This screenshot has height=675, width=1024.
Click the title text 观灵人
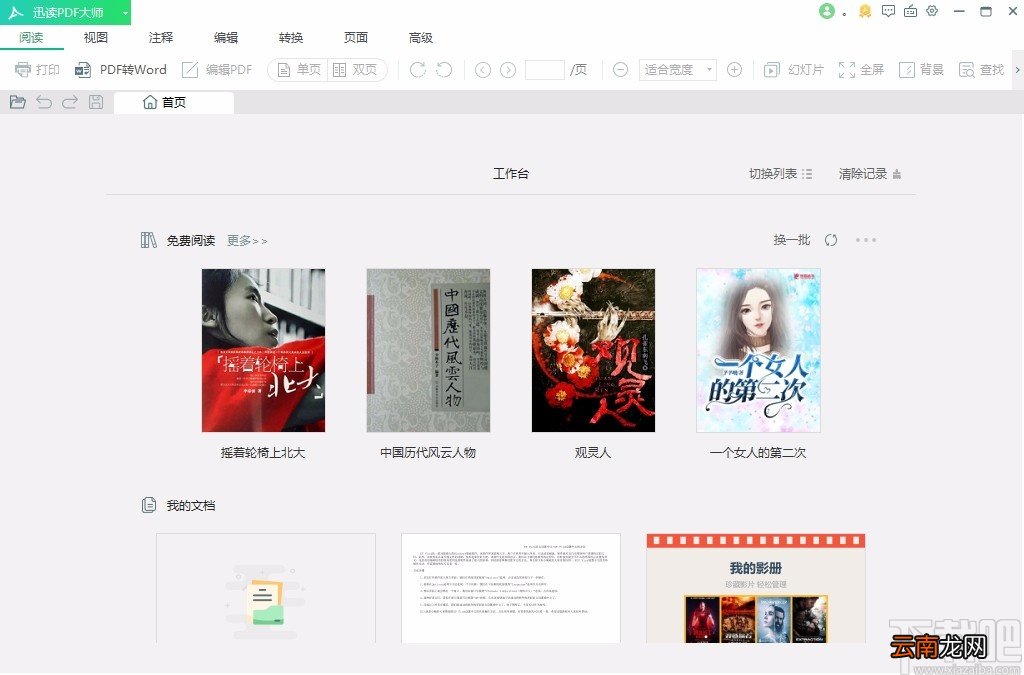click(x=593, y=452)
